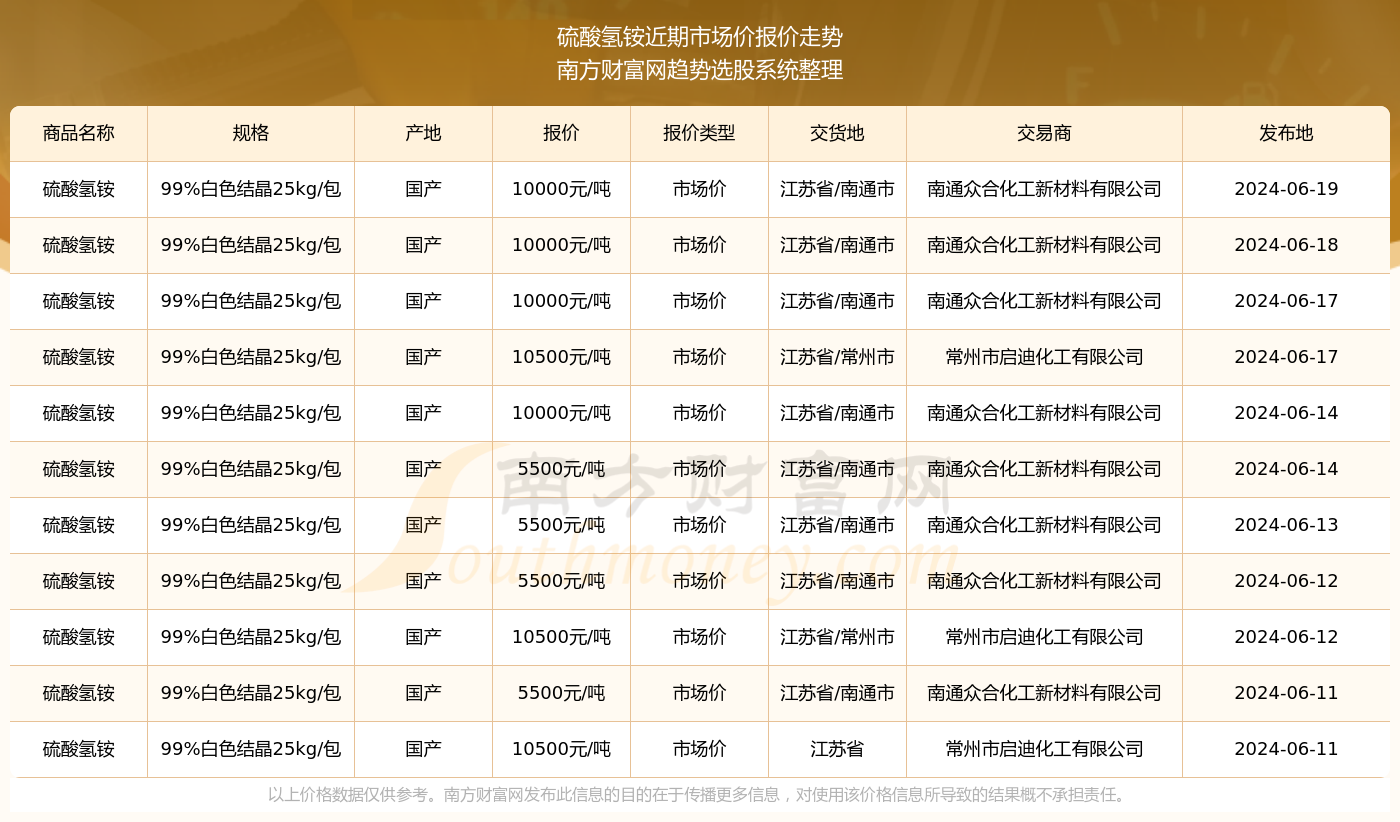
Task: Click the 规格 column header
Action: pos(251,133)
